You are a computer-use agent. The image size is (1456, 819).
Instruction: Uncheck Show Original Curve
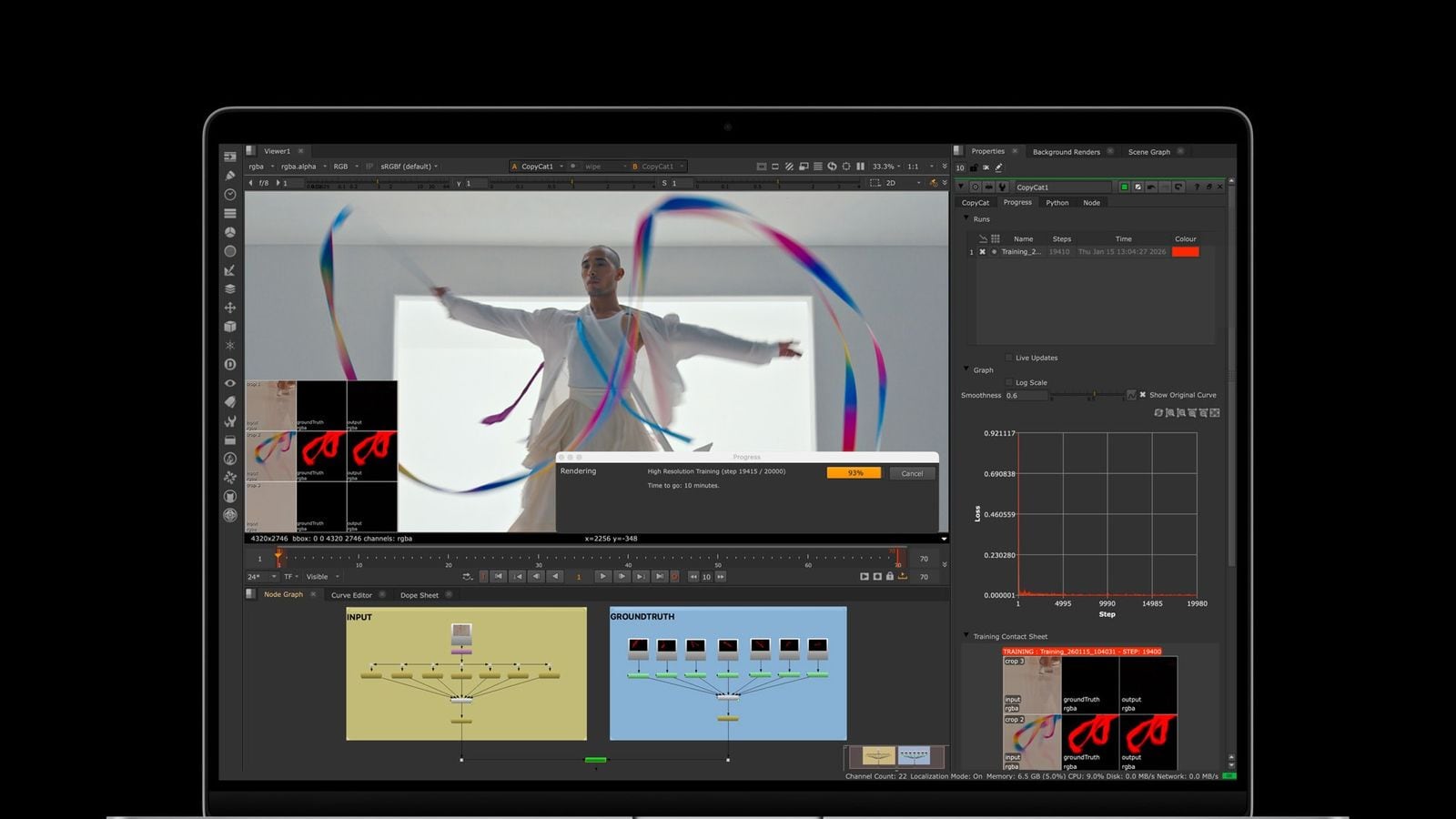pos(1143,395)
